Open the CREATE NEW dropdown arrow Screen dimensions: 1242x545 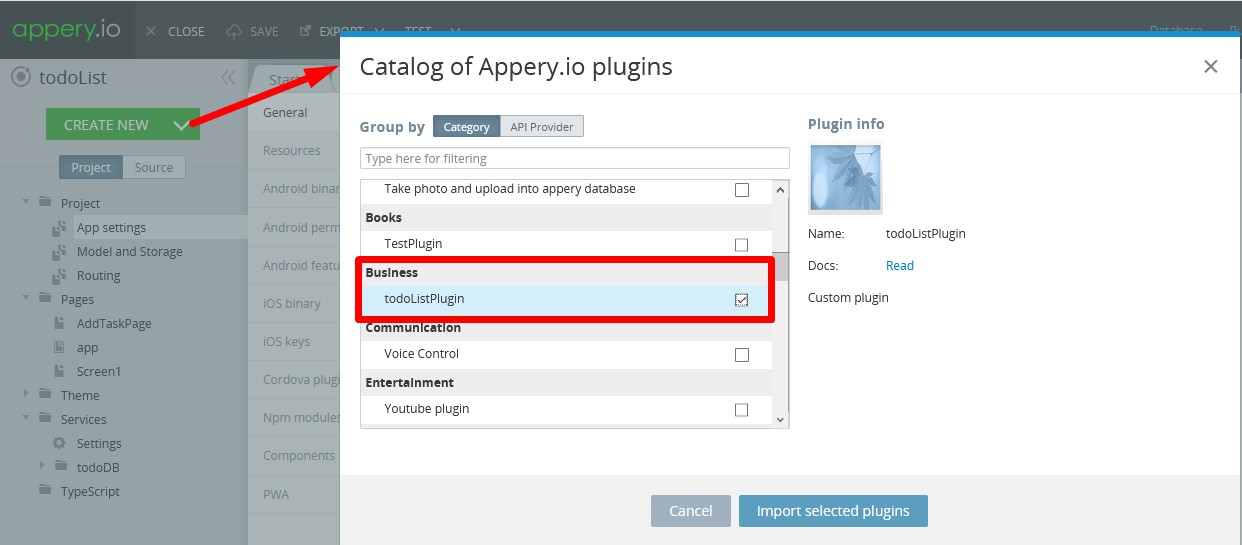(x=181, y=125)
